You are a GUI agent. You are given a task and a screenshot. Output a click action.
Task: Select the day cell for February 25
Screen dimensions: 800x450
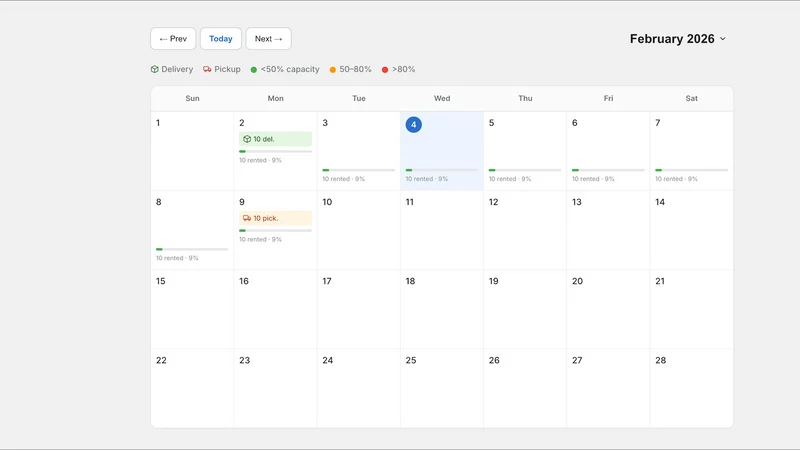(442, 388)
